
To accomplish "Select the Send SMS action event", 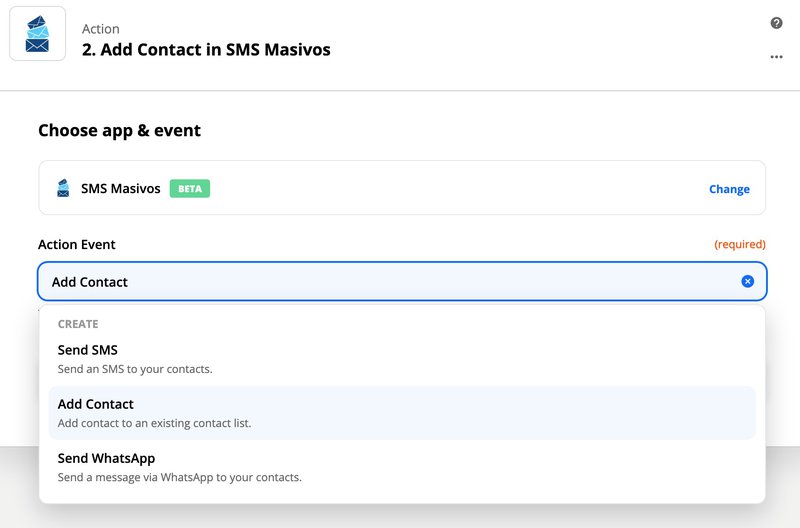I will [x=88, y=350].
